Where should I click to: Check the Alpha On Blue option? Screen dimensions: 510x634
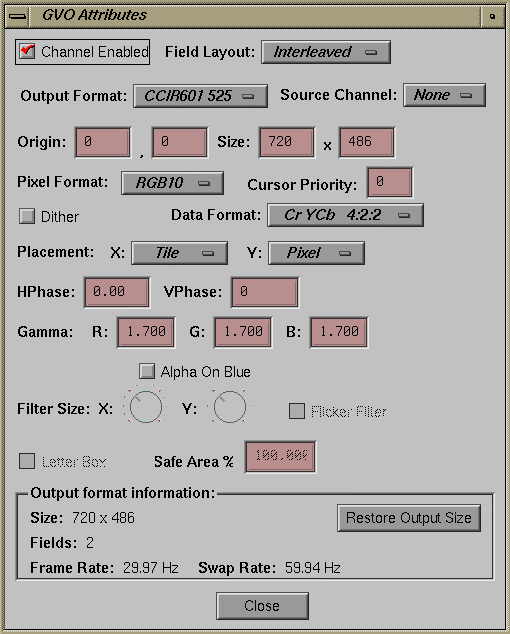coord(147,371)
